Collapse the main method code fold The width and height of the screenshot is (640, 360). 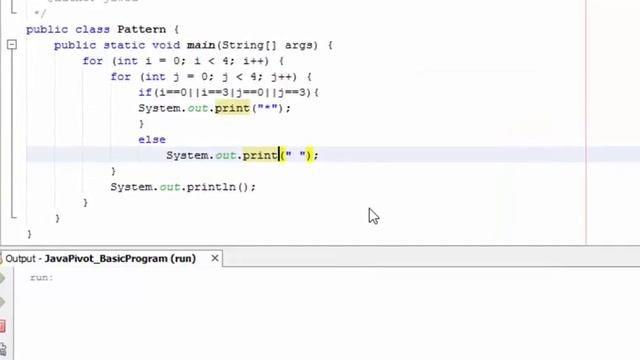pyautogui.click(x=12, y=44)
